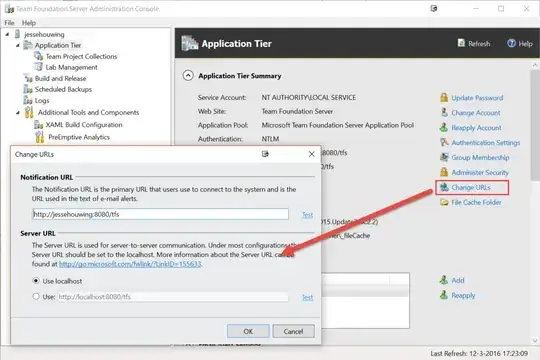This screenshot has height=360, width=540.
Task: Click the disabled Server URL input field
Action: 173,297
